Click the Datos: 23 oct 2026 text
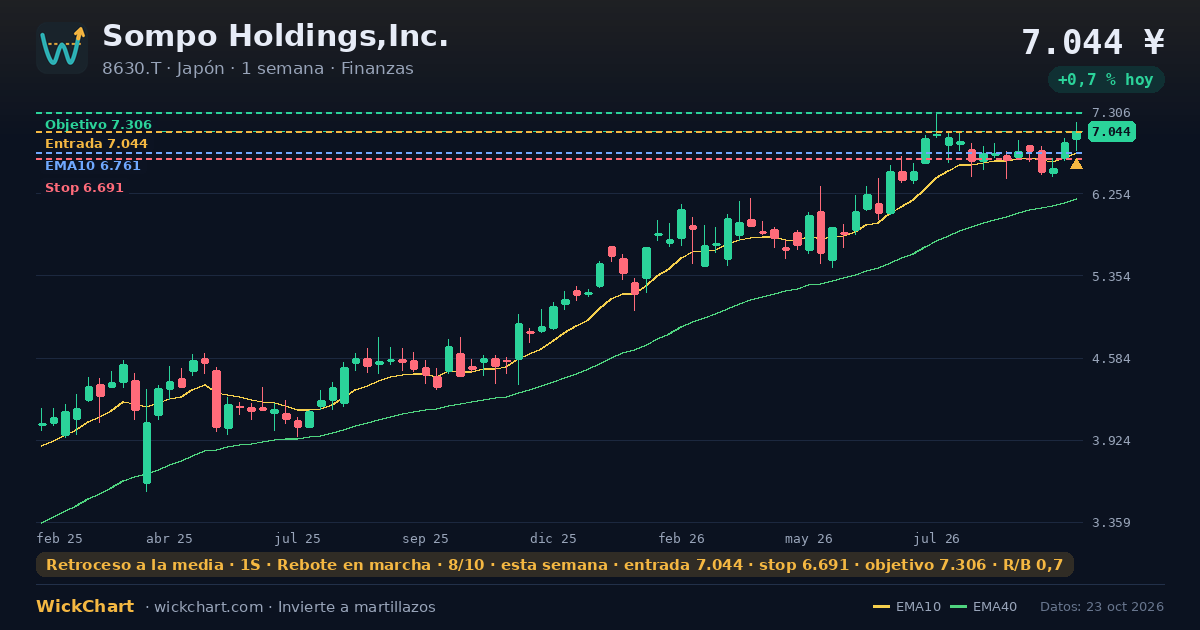The height and width of the screenshot is (630, 1200). pos(1102,607)
